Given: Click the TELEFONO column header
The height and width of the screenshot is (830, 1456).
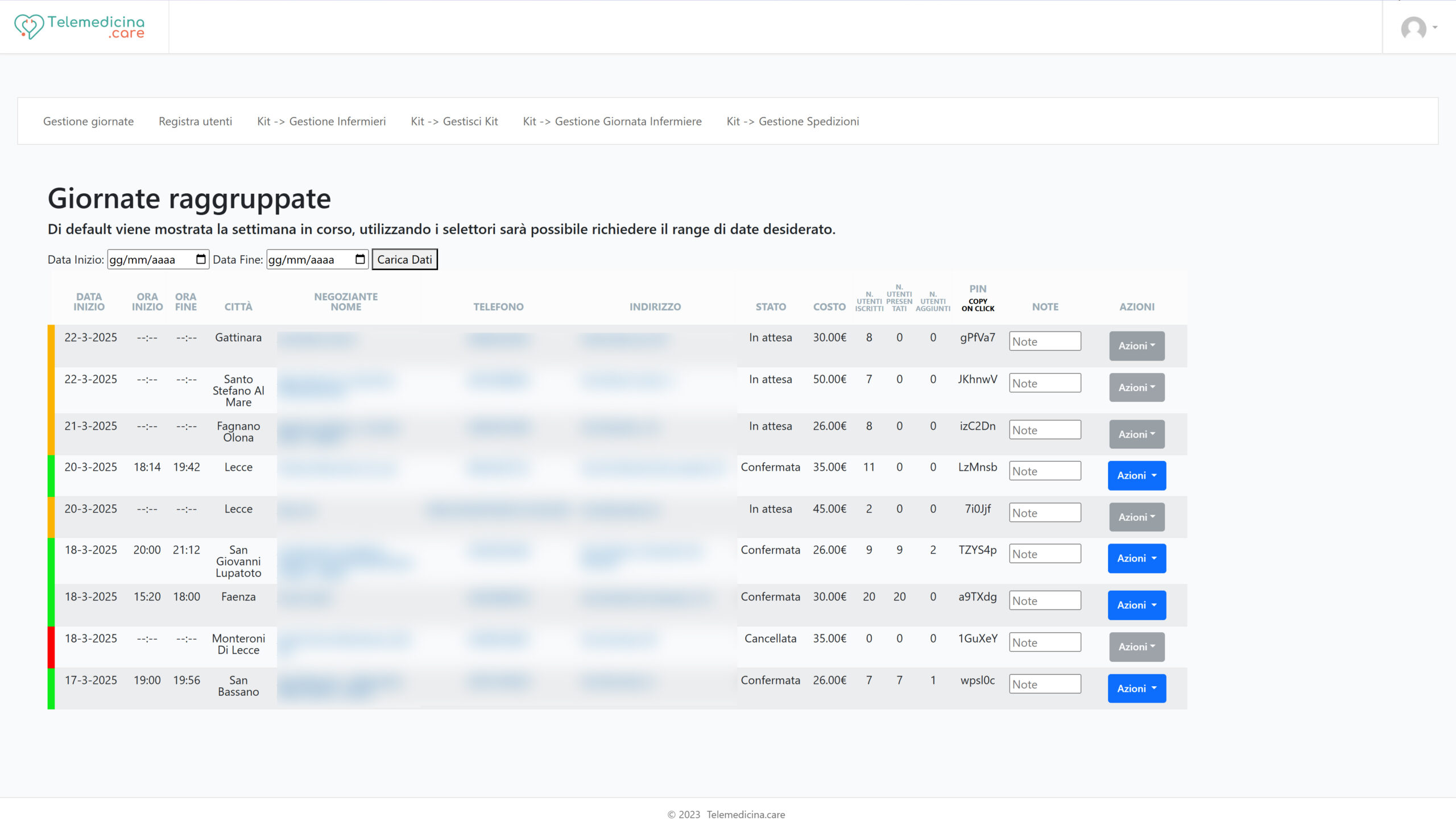Looking at the screenshot, I should pos(498,306).
